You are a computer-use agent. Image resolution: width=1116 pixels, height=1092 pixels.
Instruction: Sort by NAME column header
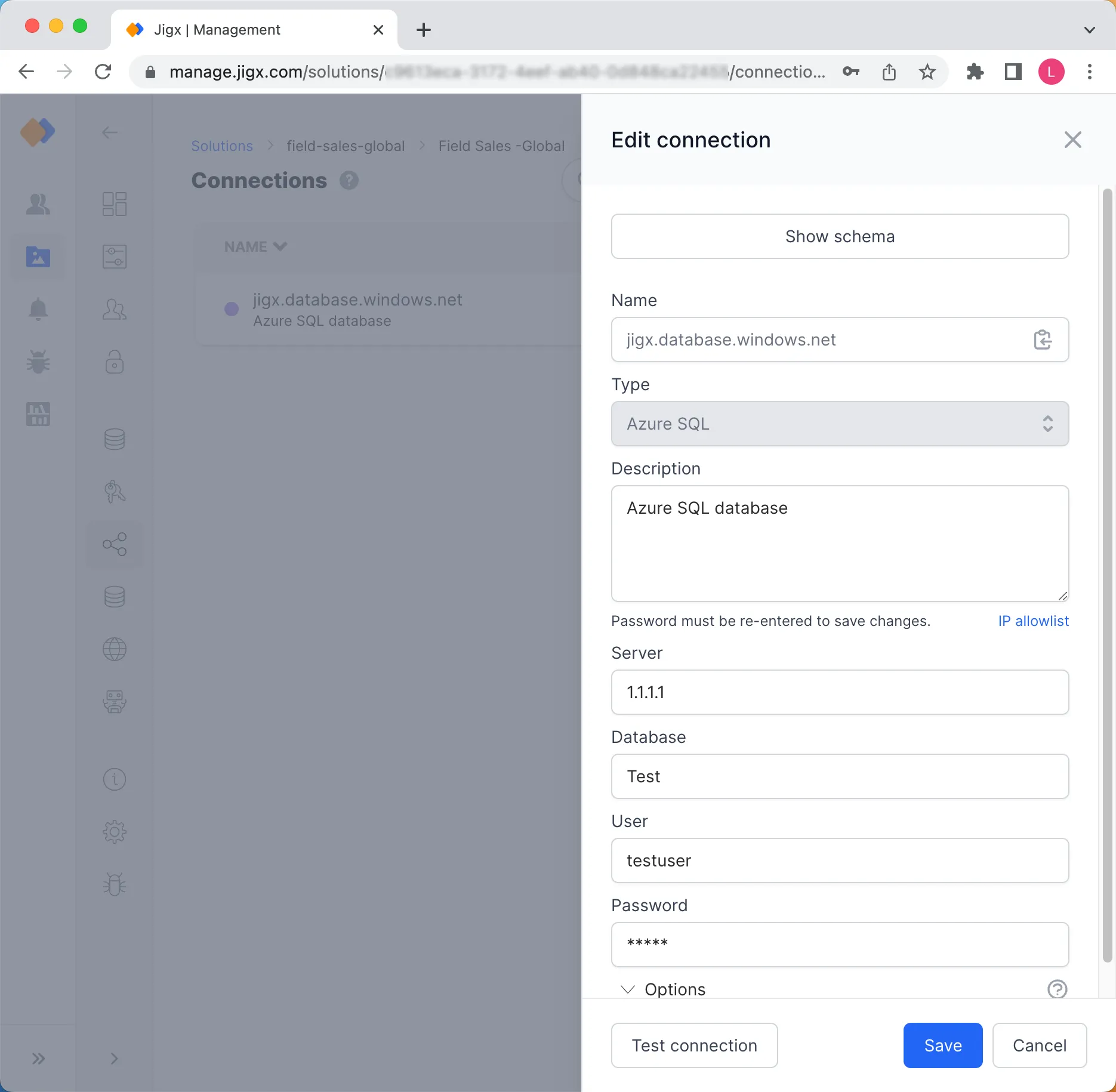coord(256,247)
